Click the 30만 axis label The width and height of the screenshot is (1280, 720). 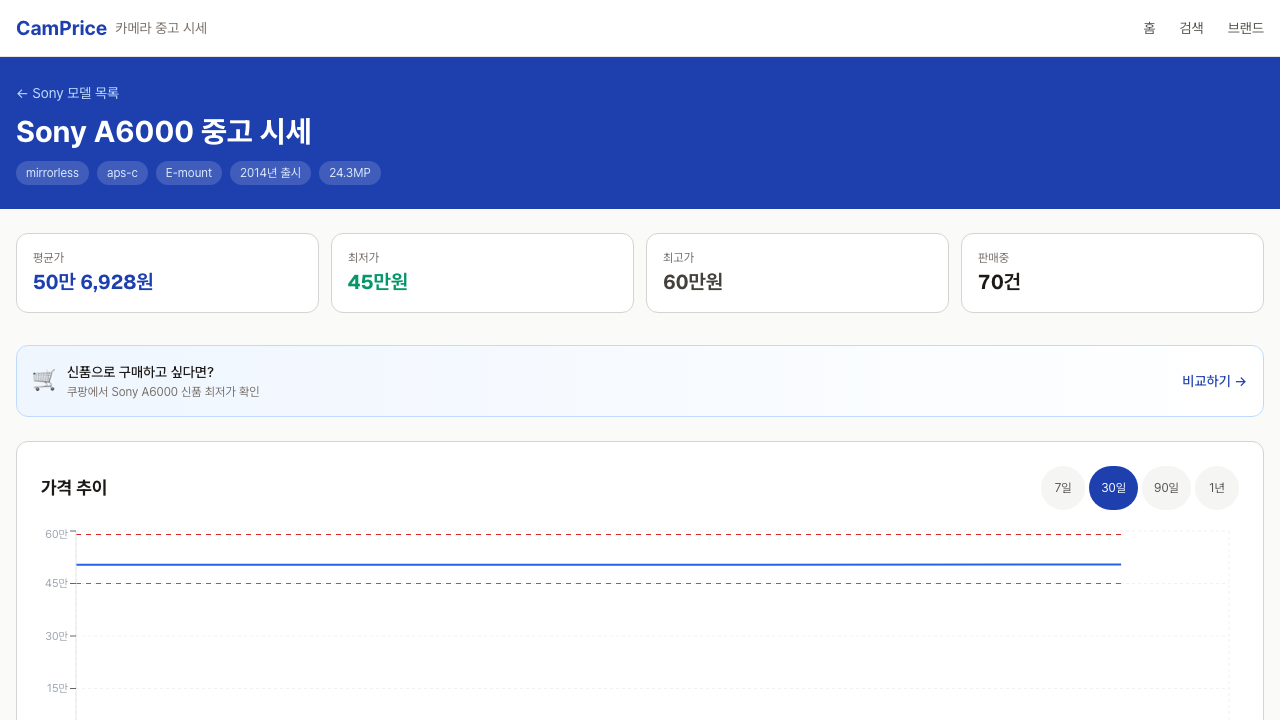coord(56,636)
